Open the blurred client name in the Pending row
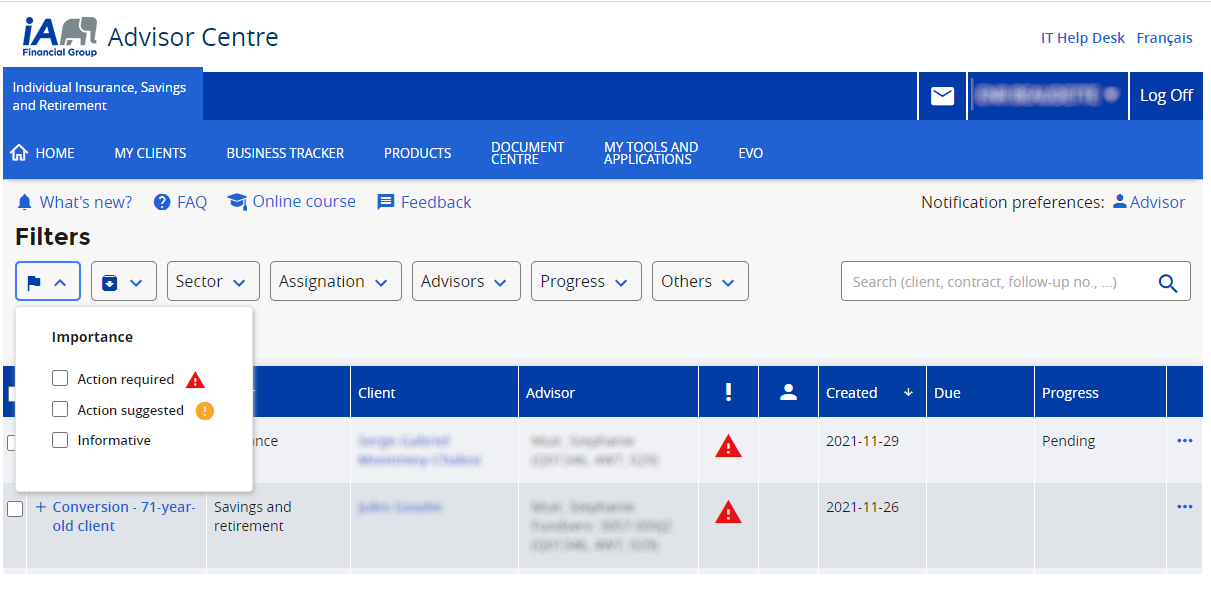 [419, 450]
